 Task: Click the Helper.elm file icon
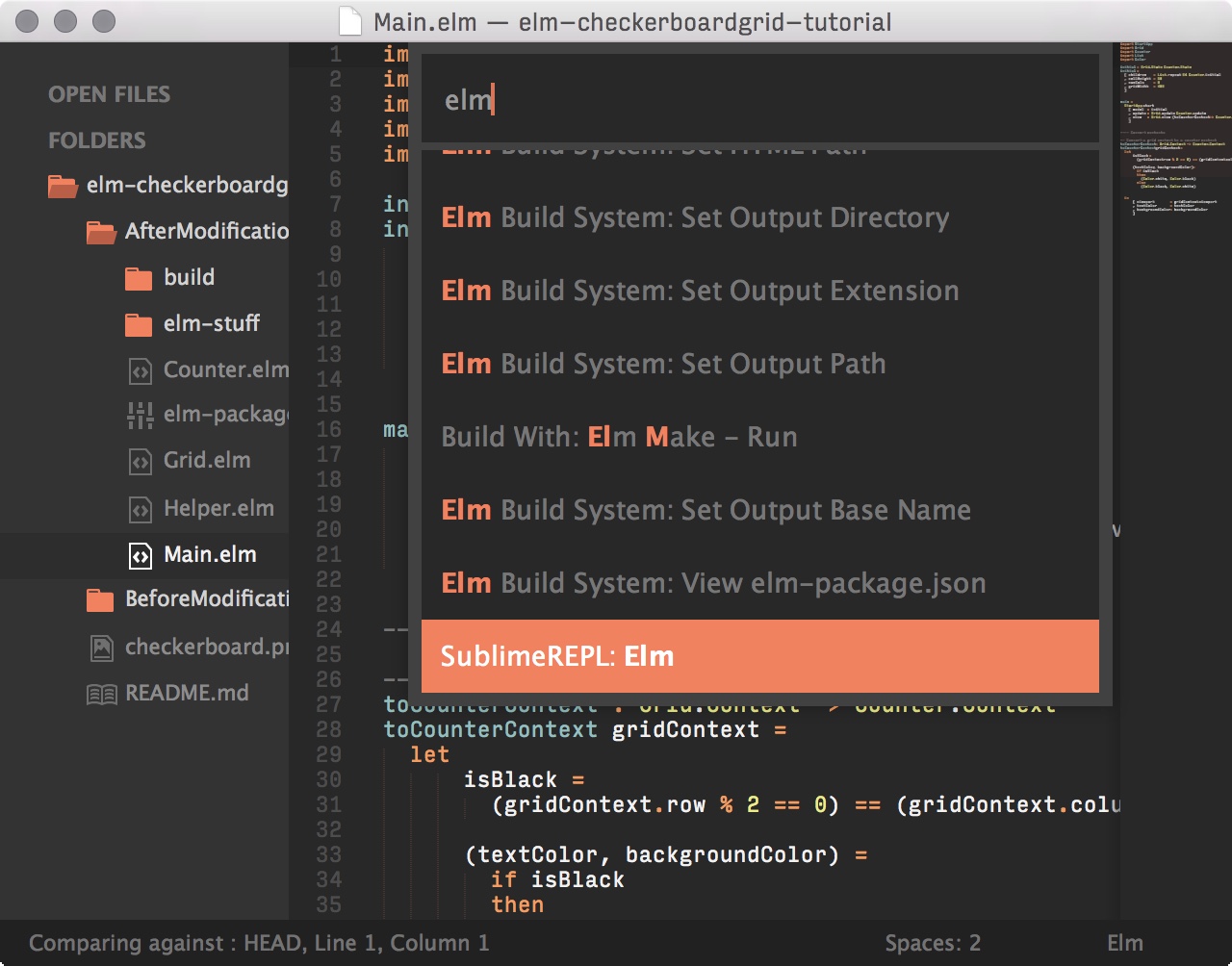pyautogui.click(x=141, y=509)
